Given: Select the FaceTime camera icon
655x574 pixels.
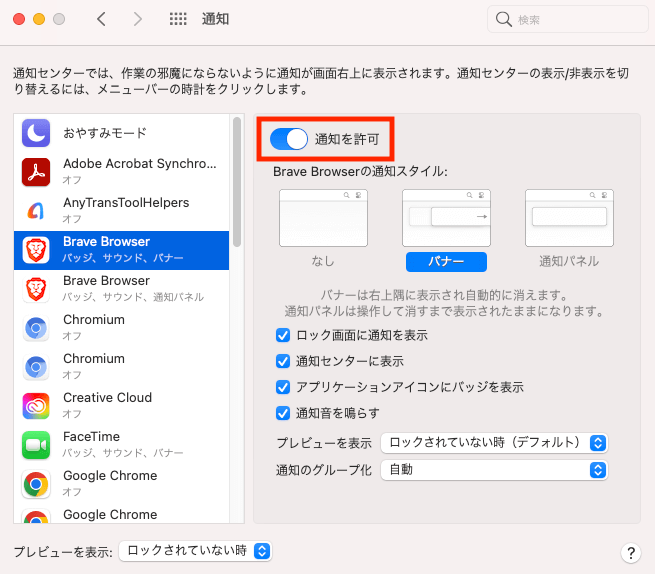Looking at the screenshot, I should point(36,445).
